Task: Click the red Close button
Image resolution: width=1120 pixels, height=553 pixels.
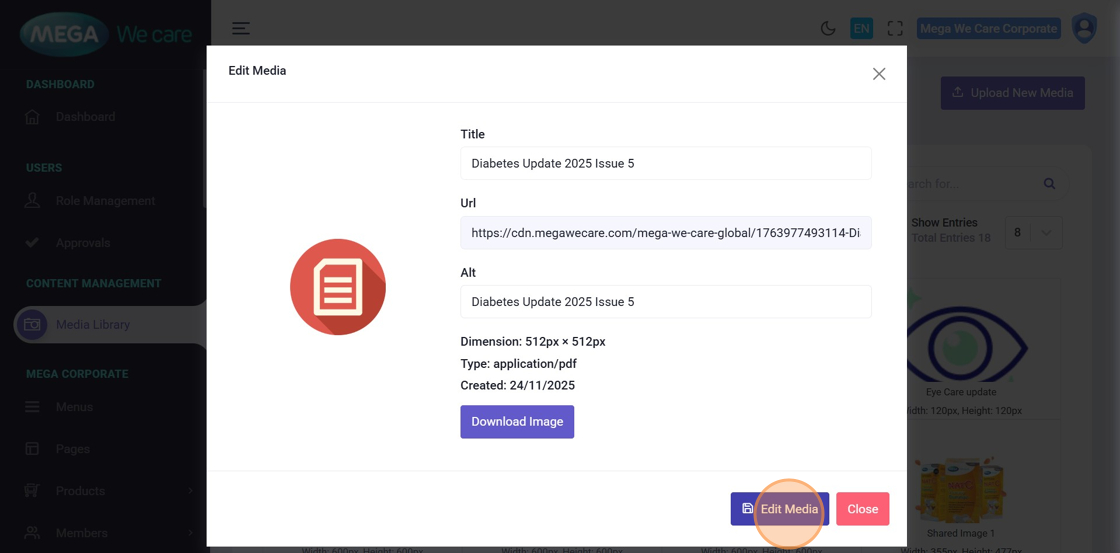Action: pos(862,509)
